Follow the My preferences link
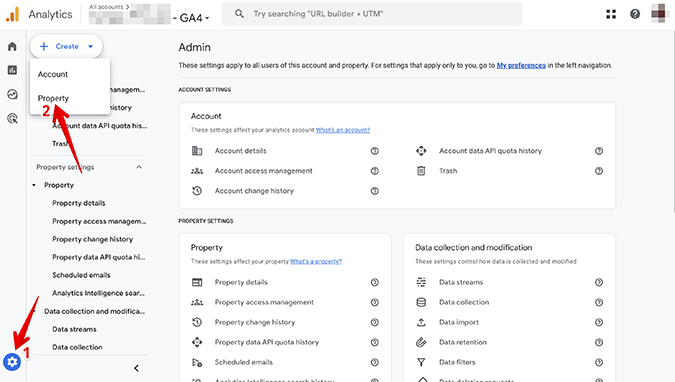675x382 pixels. point(521,65)
